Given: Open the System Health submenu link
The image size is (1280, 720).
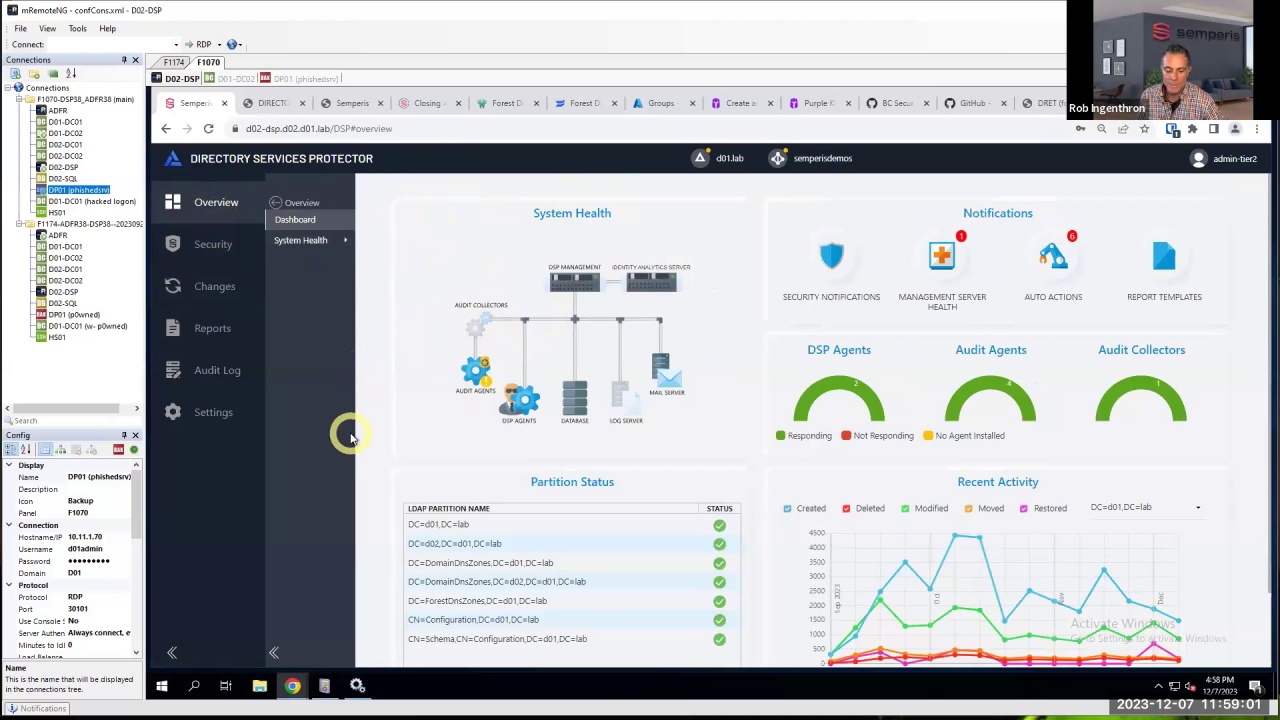Looking at the screenshot, I should [x=301, y=240].
